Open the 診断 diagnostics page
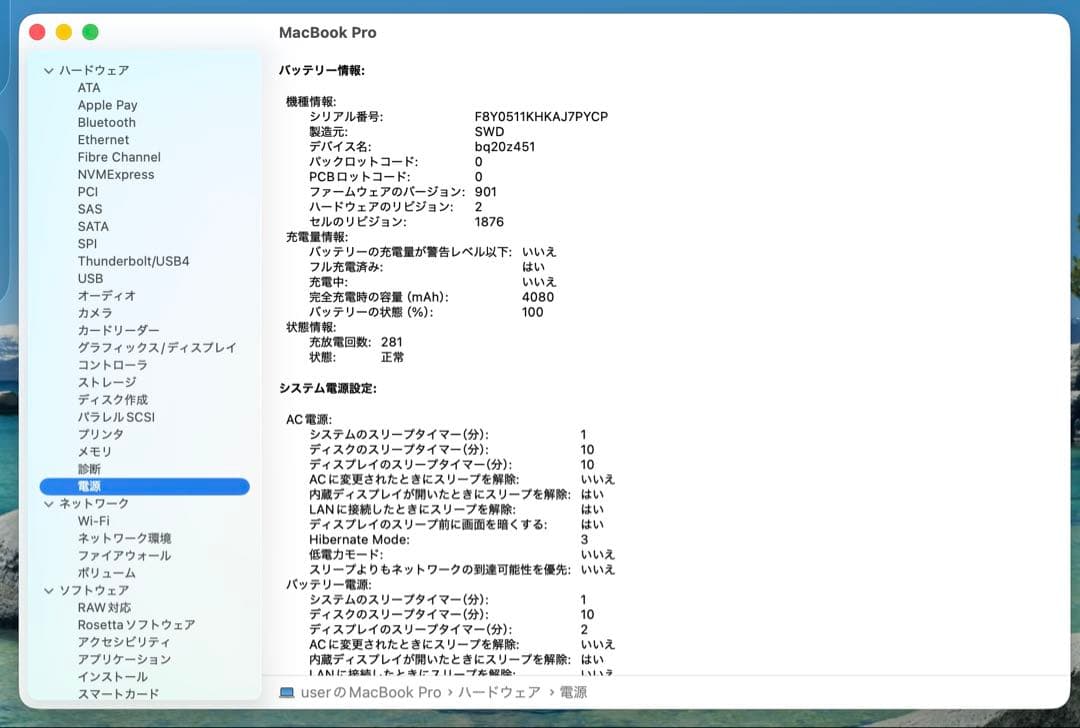1080x728 pixels. (90, 468)
